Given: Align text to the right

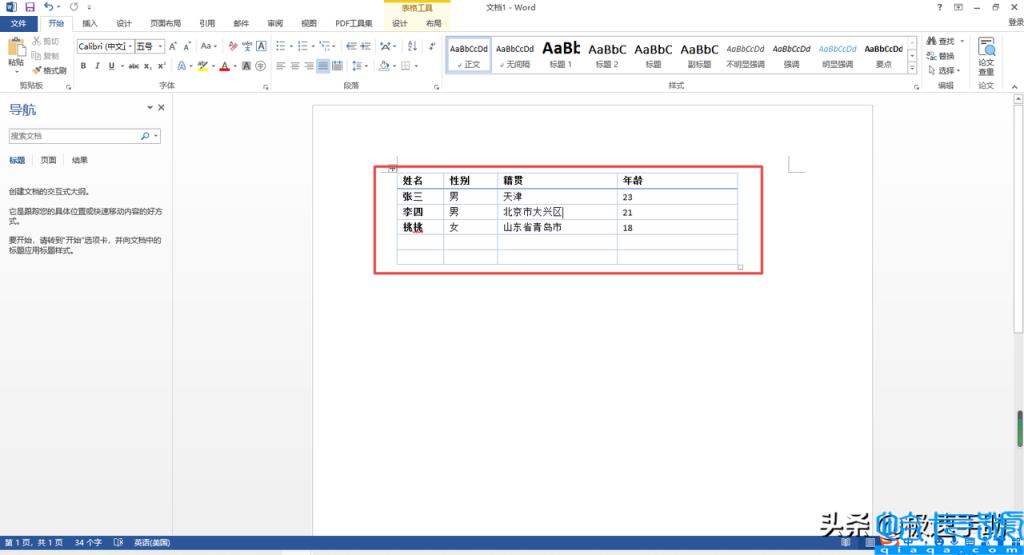Looking at the screenshot, I should point(309,66).
